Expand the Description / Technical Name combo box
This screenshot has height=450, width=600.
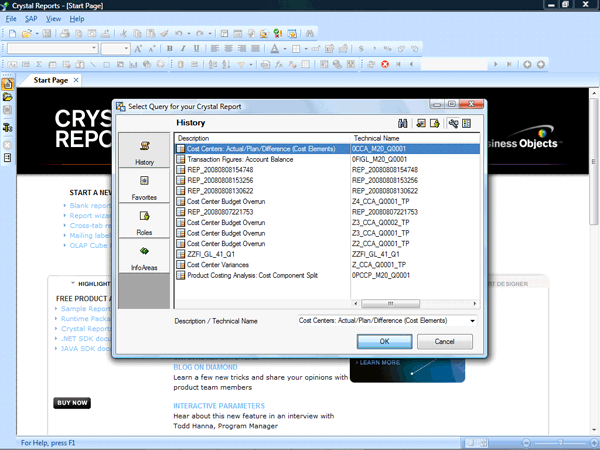[472, 321]
